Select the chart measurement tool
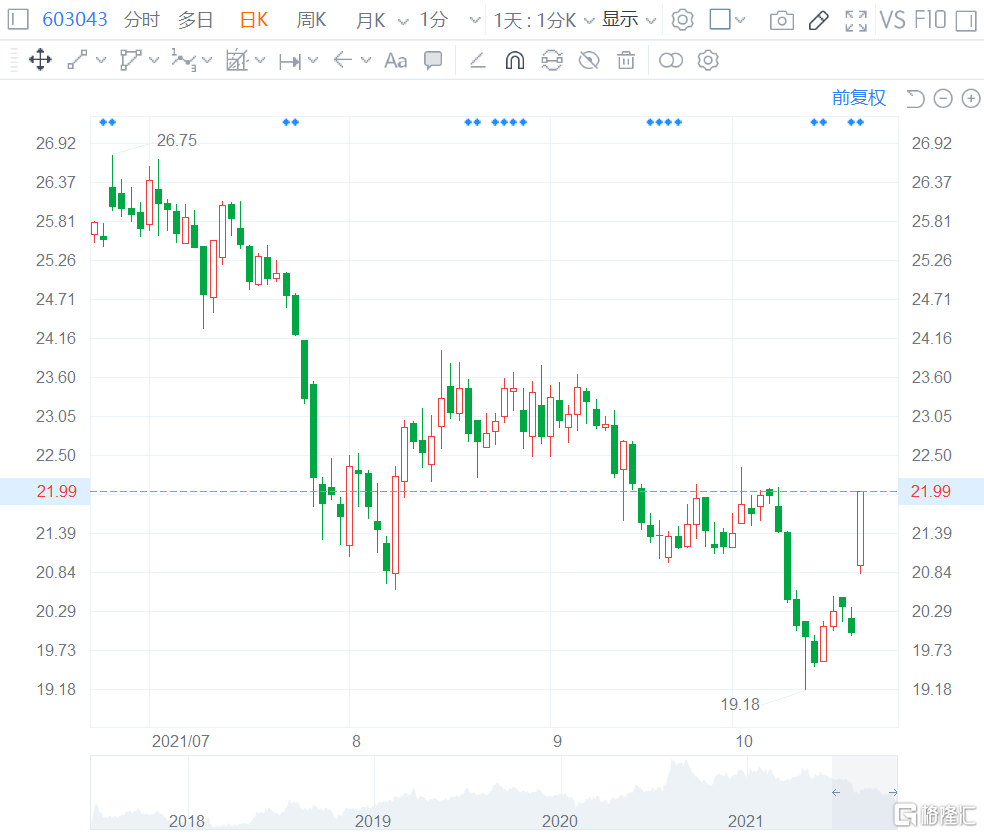 click(237, 60)
